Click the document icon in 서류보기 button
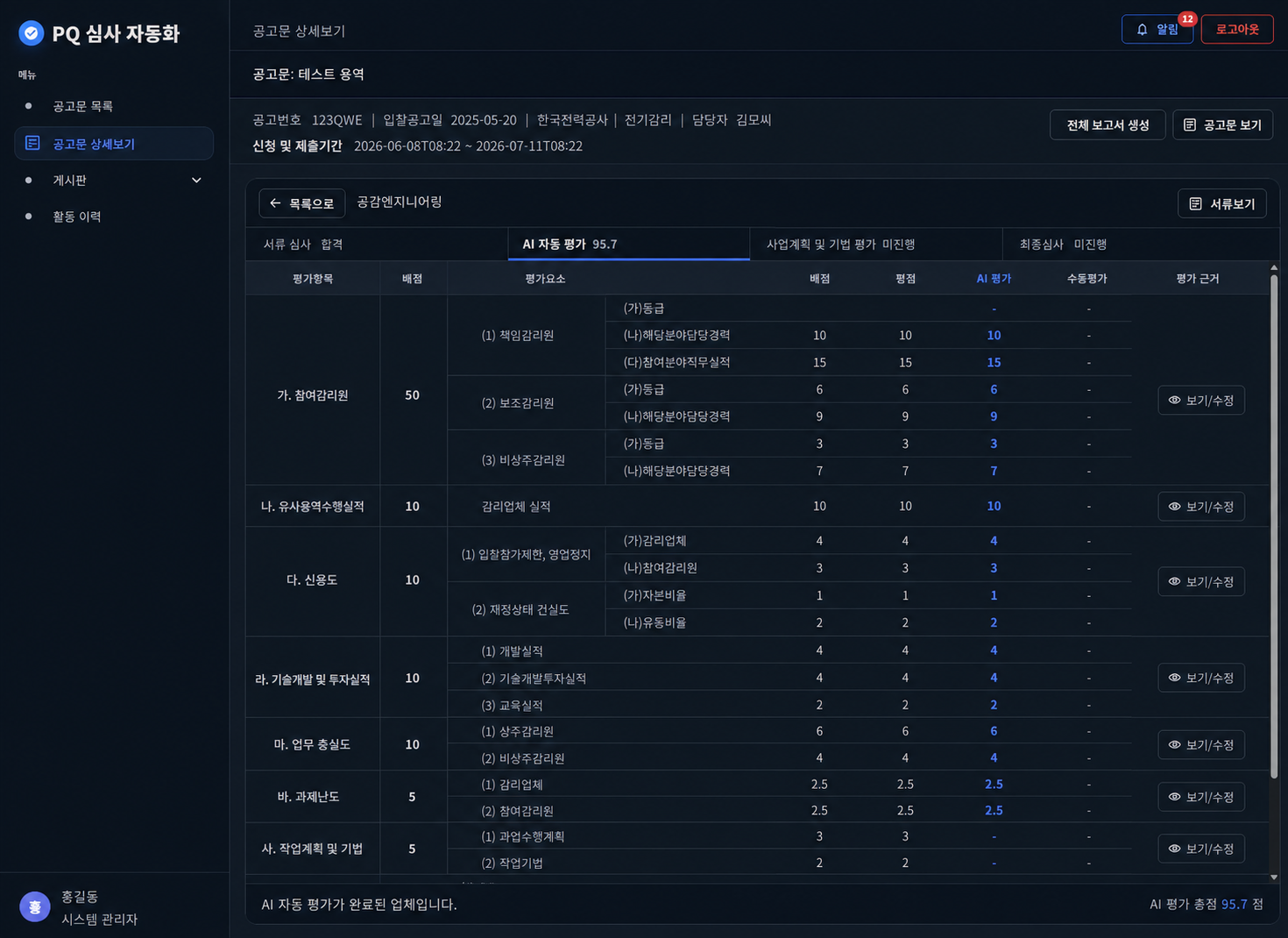The height and width of the screenshot is (938, 1288). click(x=1195, y=204)
